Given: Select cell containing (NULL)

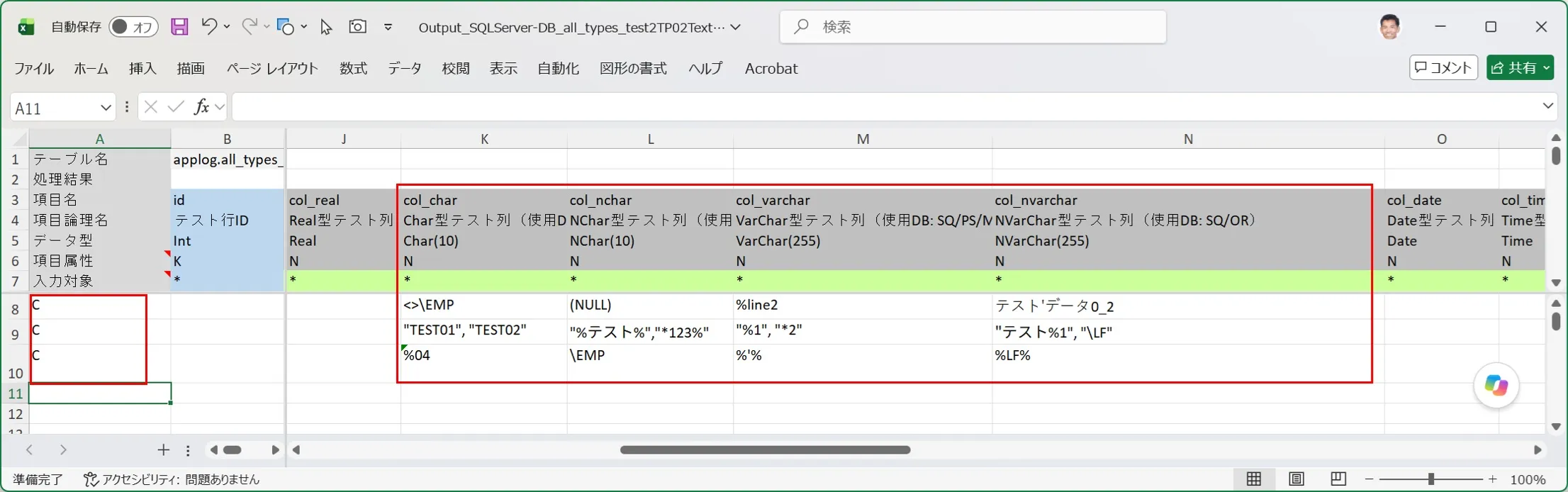Looking at the screenshot, I should tap(650, 306).
